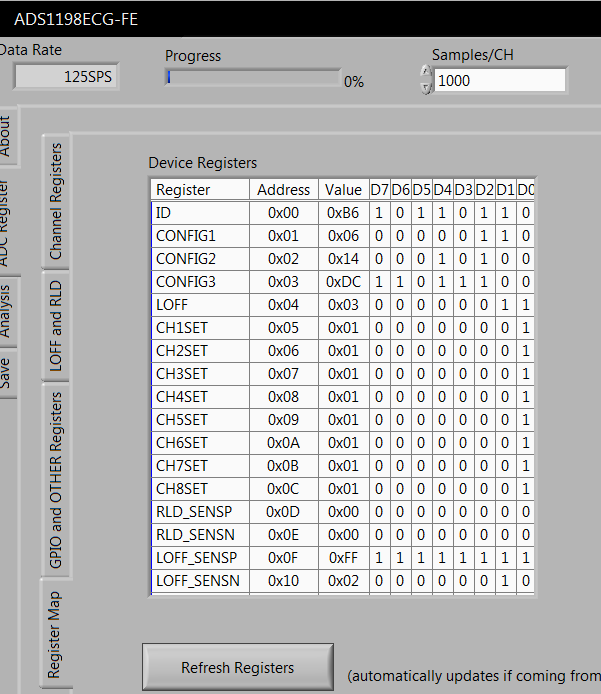The width and height of the screenshot is (601, 694).
Task: Click the Address column header
Action: click(x=284, y=190)
